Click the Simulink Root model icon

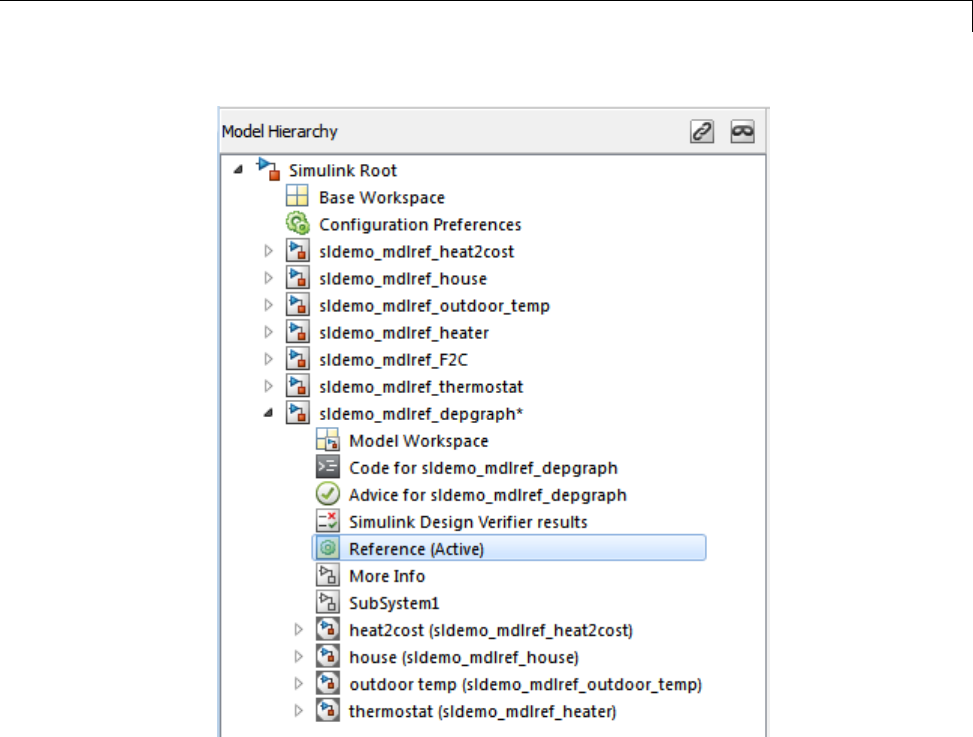click(268, 170)
